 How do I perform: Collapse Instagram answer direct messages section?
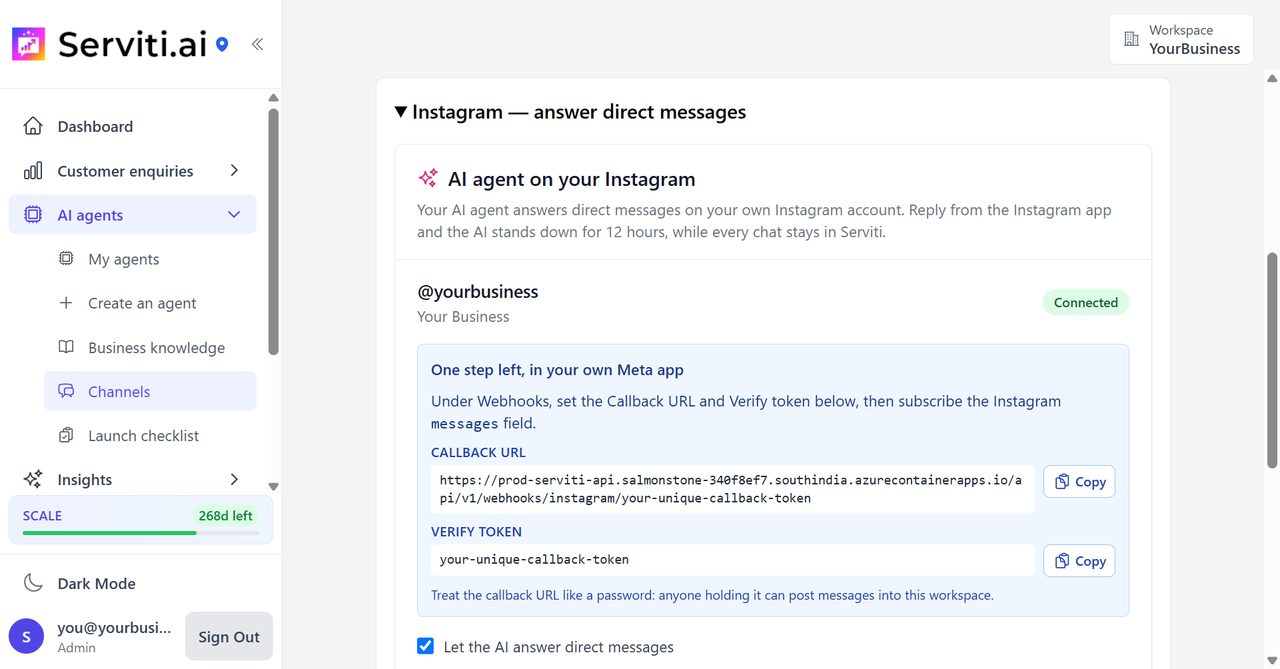click(570, 112)
